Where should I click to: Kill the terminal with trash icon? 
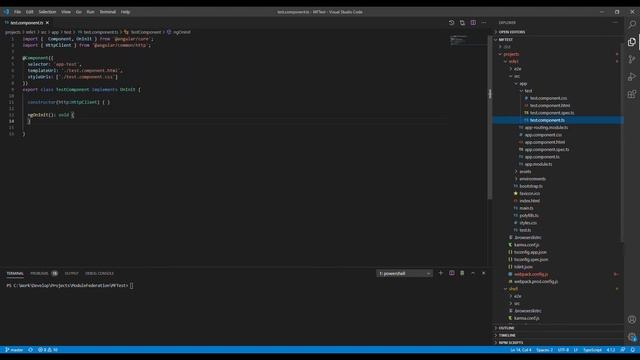462,273
